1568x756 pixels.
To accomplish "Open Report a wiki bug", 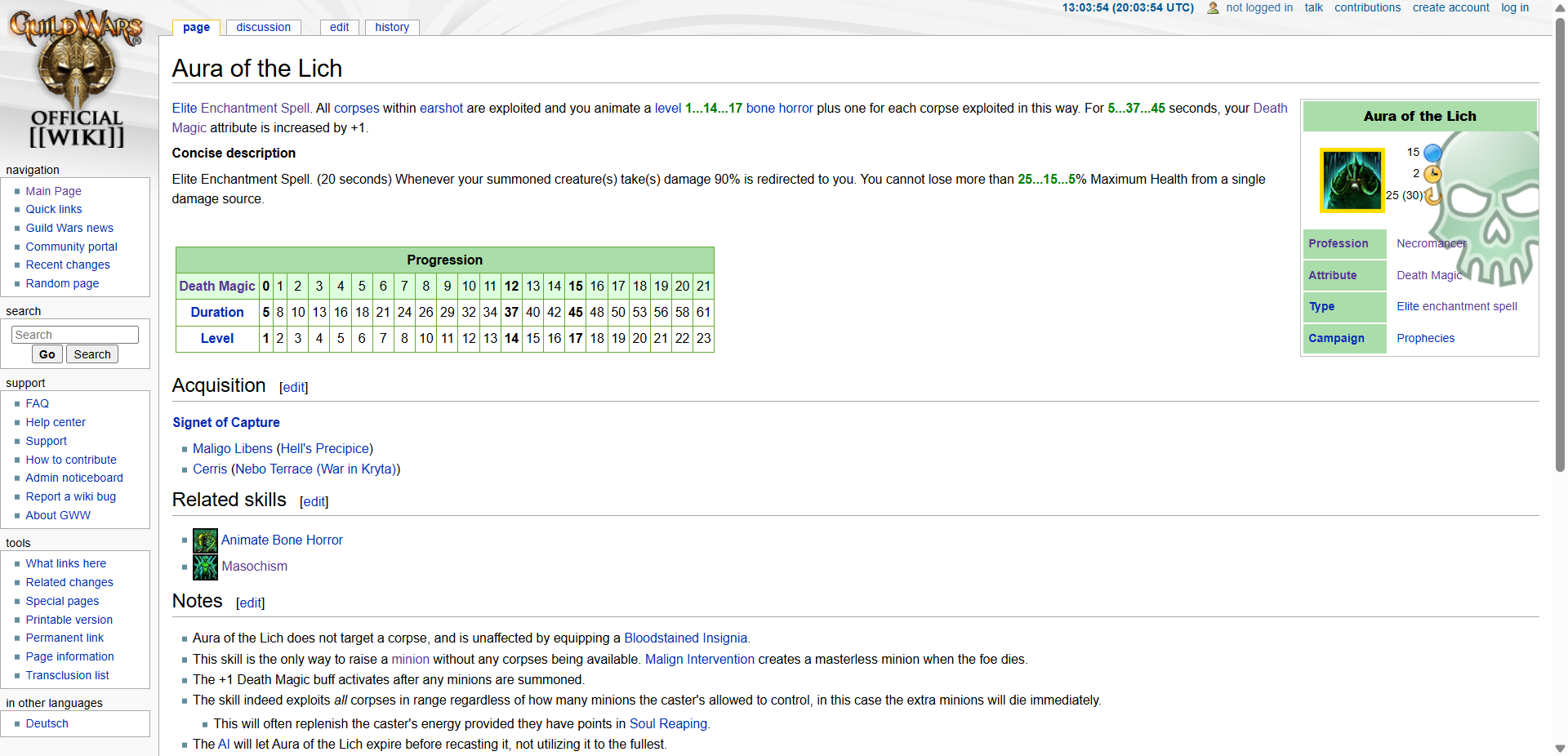I will point(70,496).
